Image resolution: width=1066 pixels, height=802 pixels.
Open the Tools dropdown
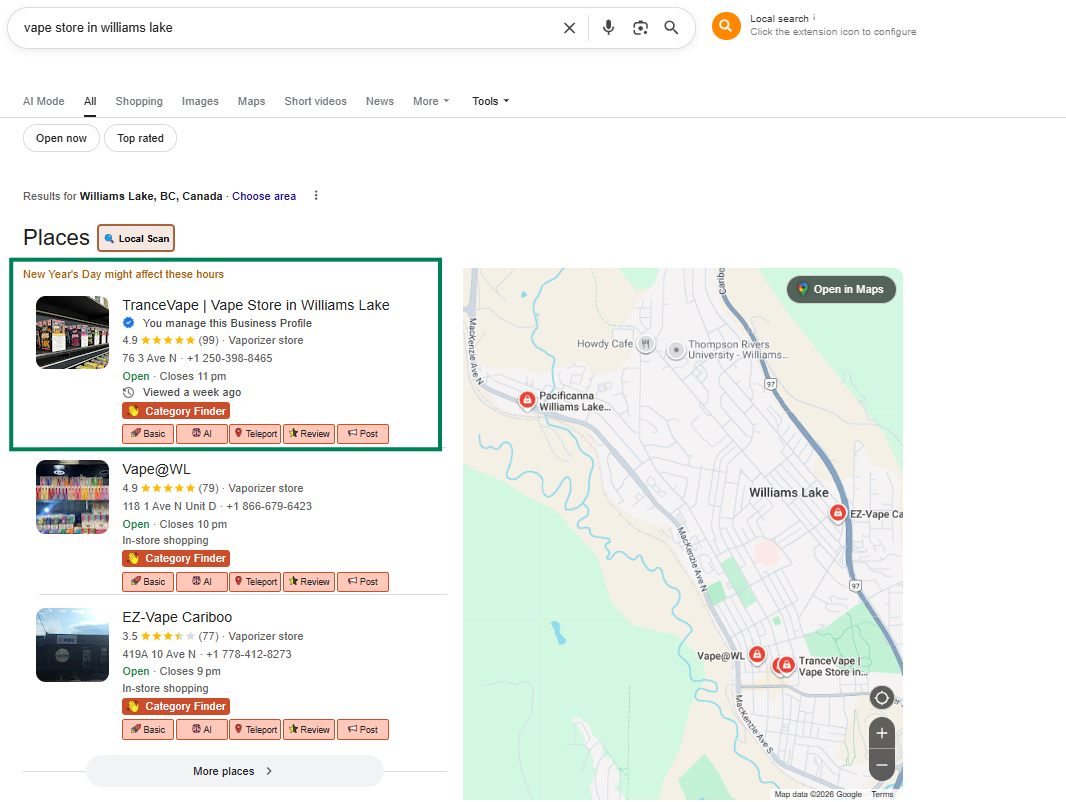[x=491, y=101]
